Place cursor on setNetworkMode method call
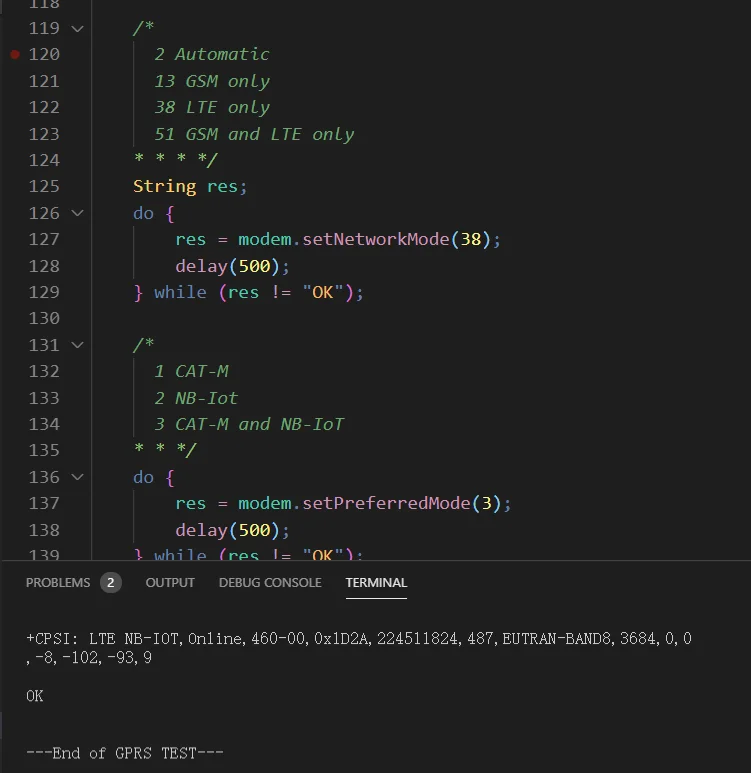This screenshot has height=773, width=751. 381,240
